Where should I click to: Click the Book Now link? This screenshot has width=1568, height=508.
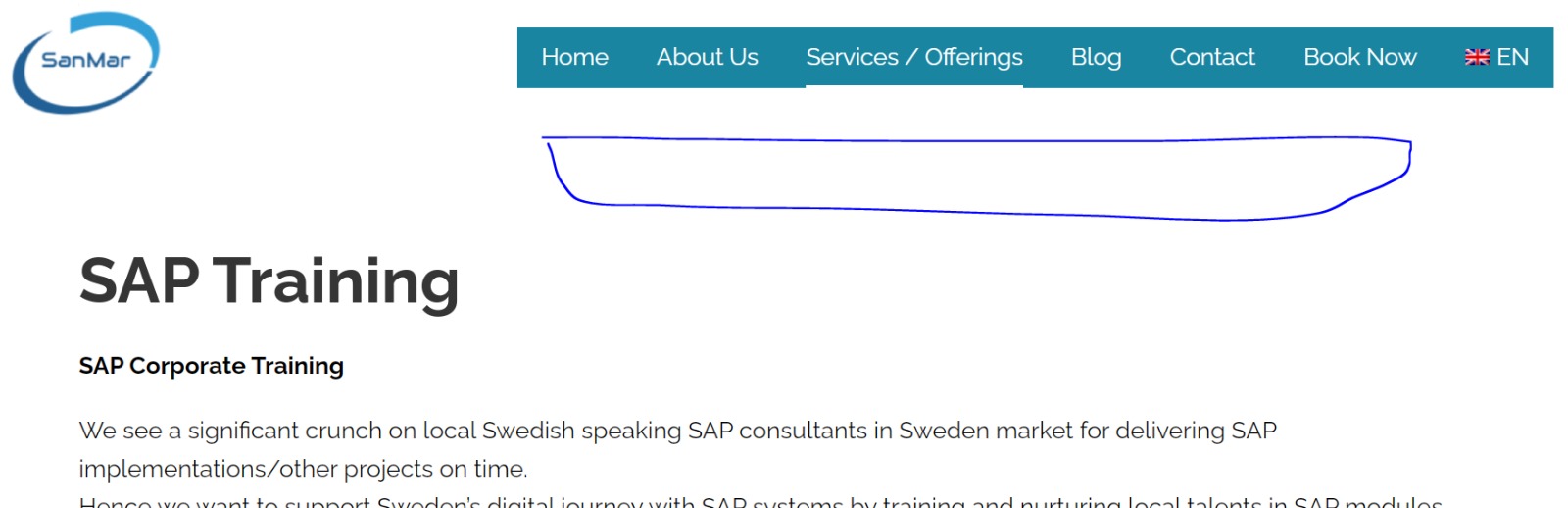click(1359, 57)
